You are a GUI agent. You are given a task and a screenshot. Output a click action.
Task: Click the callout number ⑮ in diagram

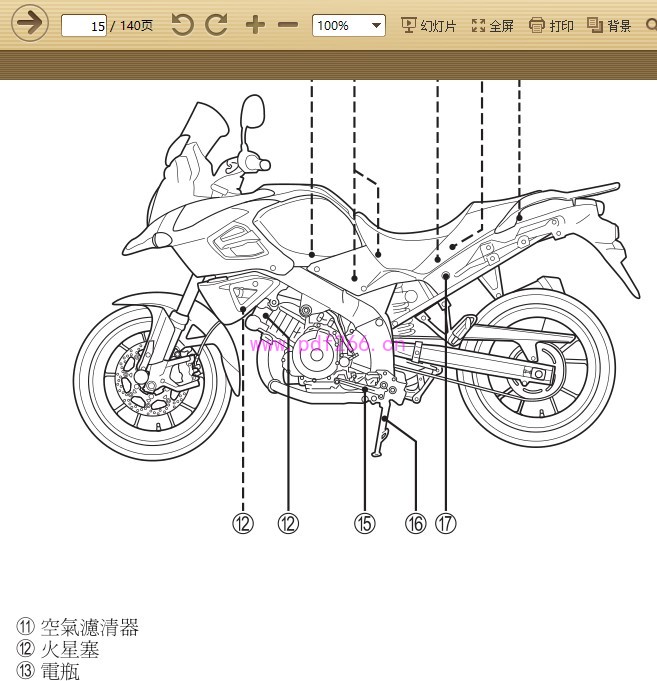(x=364, y=523)
